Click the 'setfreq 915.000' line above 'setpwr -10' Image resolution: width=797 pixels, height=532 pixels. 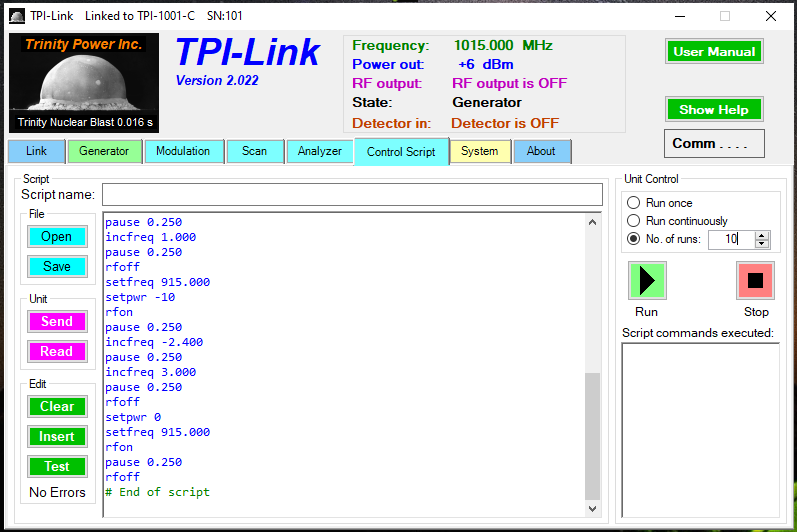coord(158,282)
